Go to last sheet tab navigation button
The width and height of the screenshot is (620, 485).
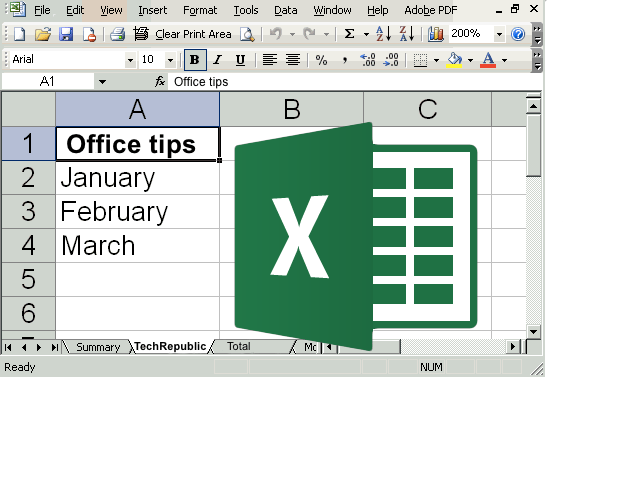55,347
